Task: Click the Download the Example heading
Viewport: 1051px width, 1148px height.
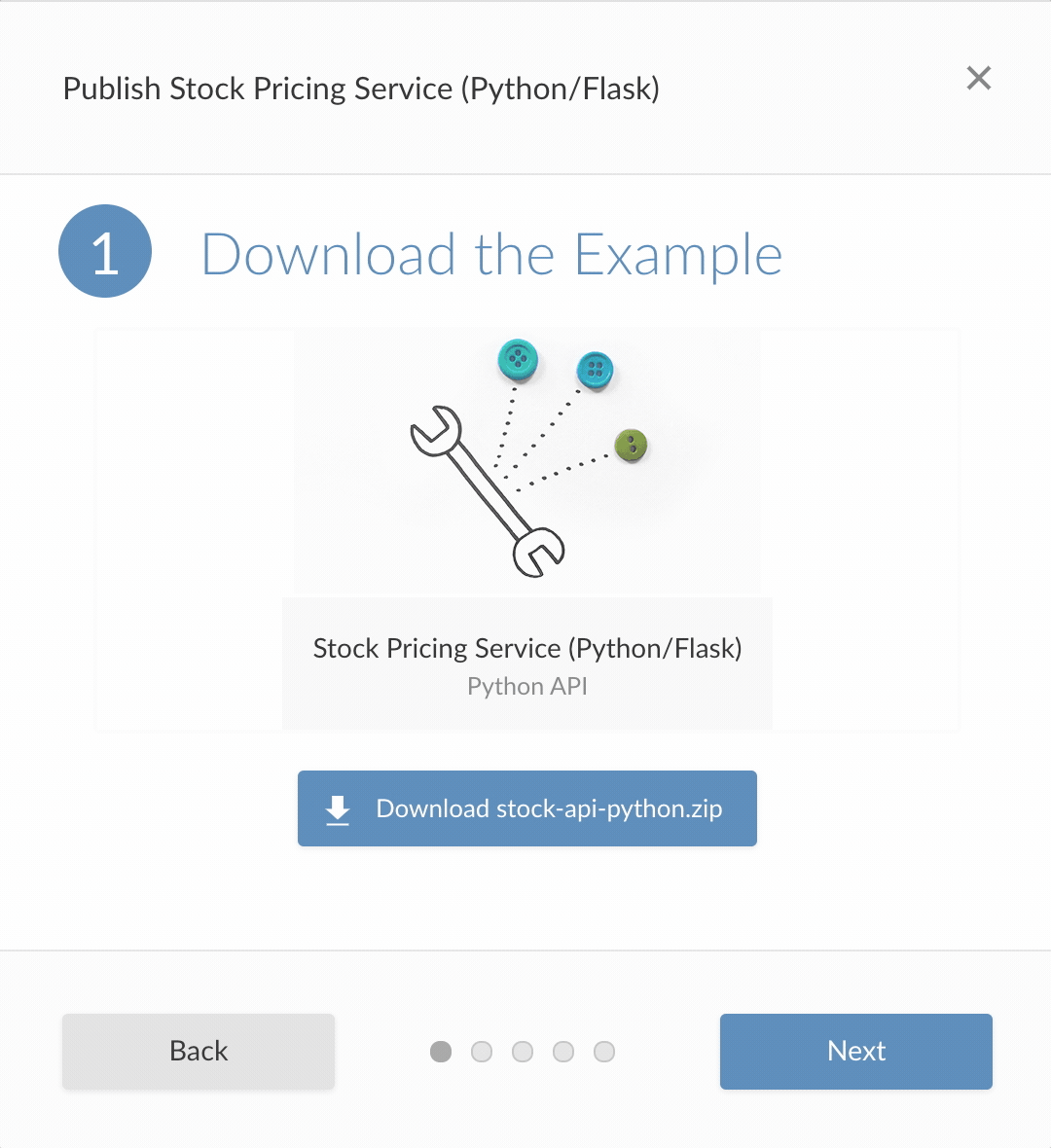Action: click(491, 255)
